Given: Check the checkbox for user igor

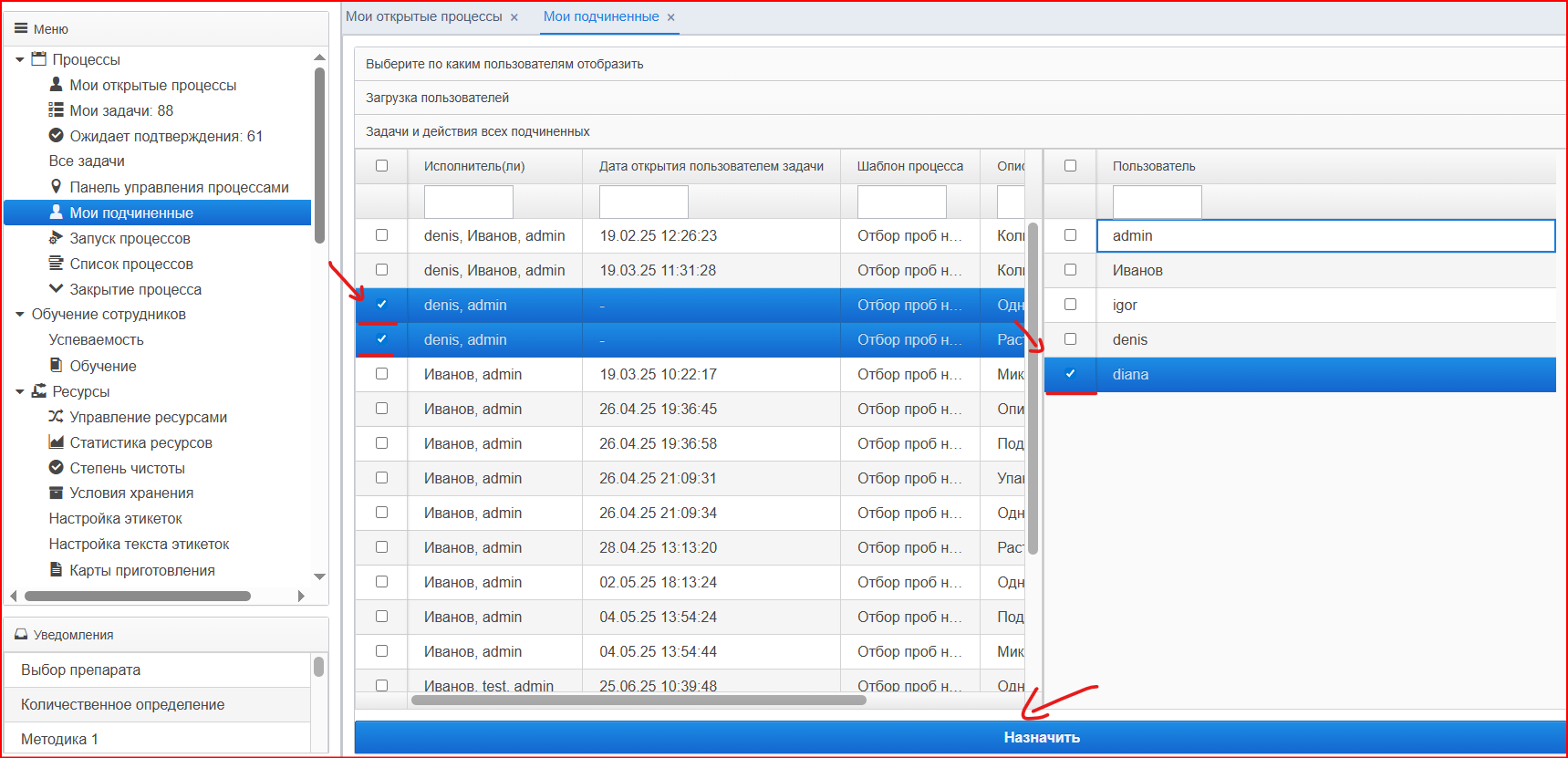Looking at the screenshot, I should (x=1070, y=305).
